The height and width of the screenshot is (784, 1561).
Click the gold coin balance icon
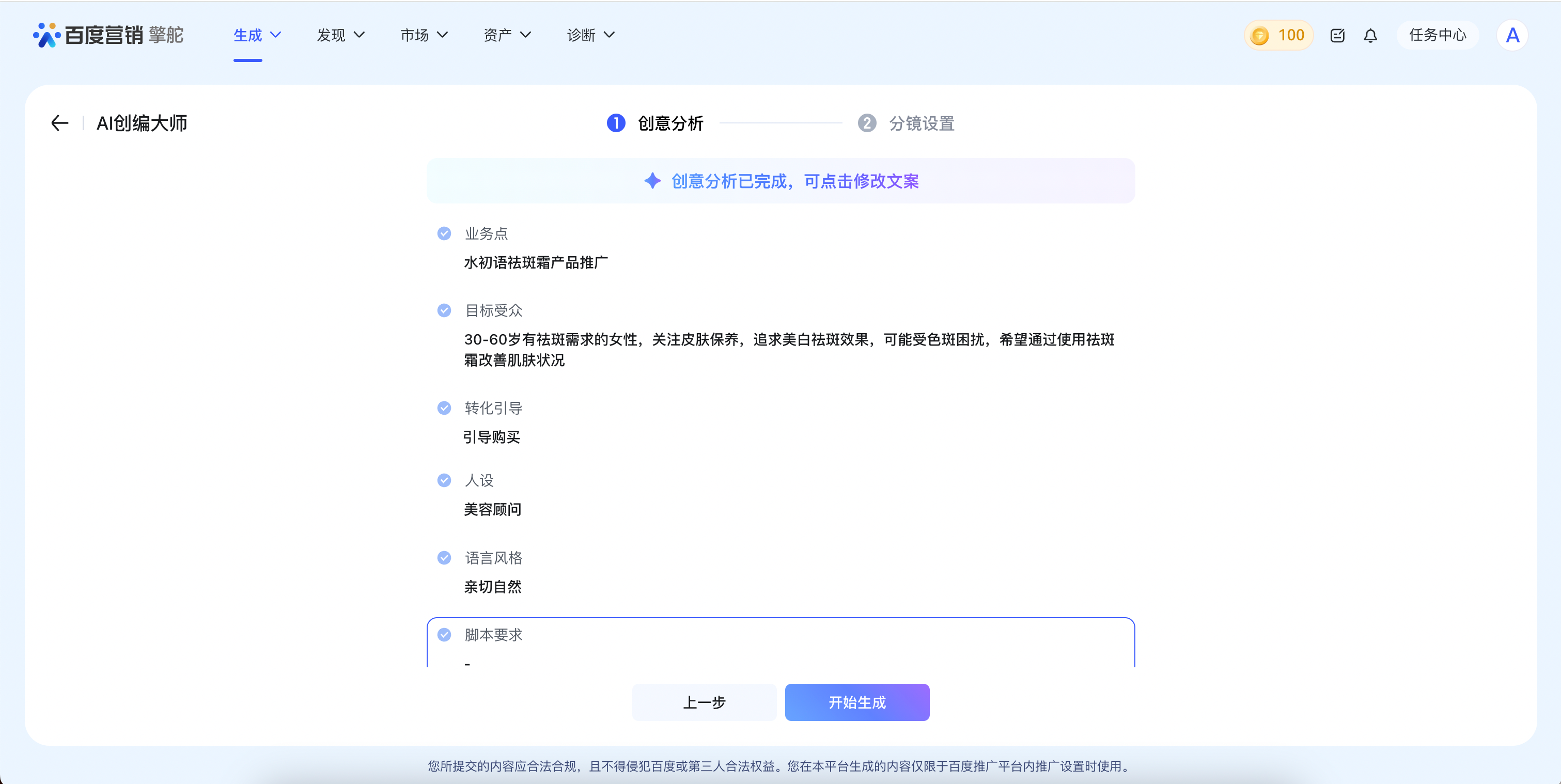click(x=1259, y=36)
